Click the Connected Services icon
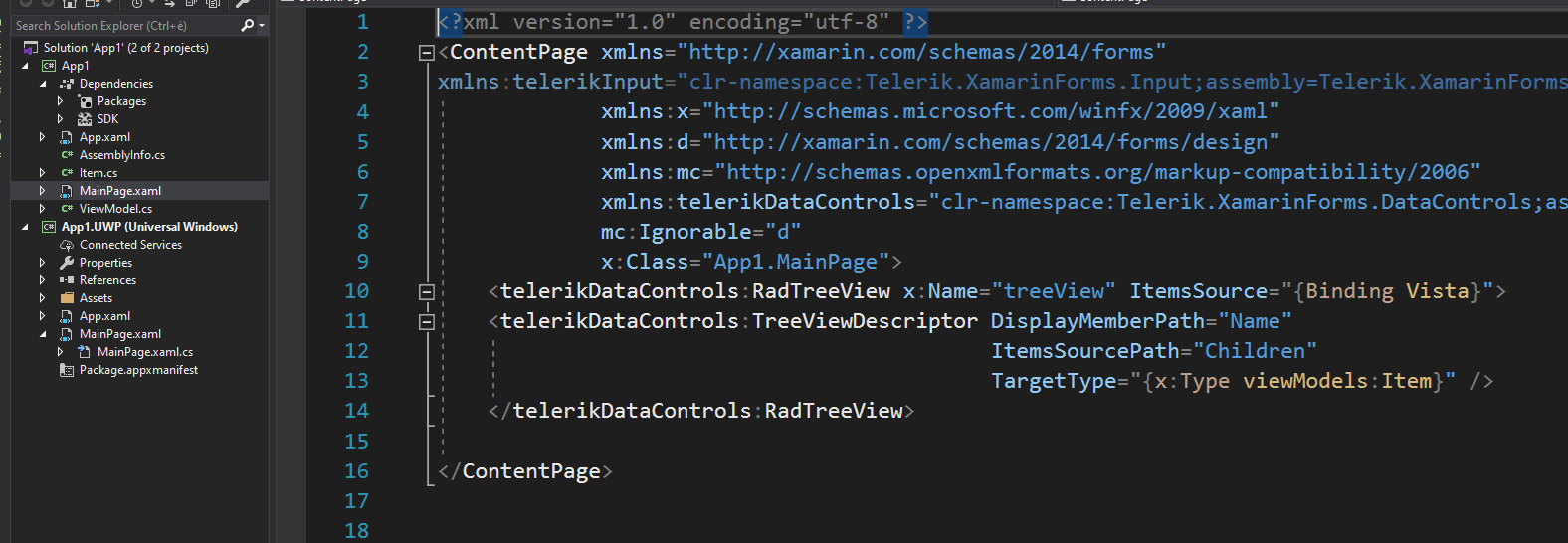The width and height of the screenshot is (1568, 543). (67, 245)
